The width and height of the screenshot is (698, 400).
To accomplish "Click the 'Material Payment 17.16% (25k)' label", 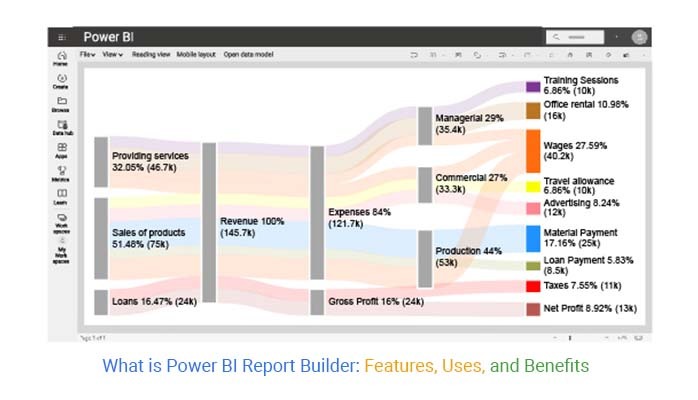I will (580, 238).
